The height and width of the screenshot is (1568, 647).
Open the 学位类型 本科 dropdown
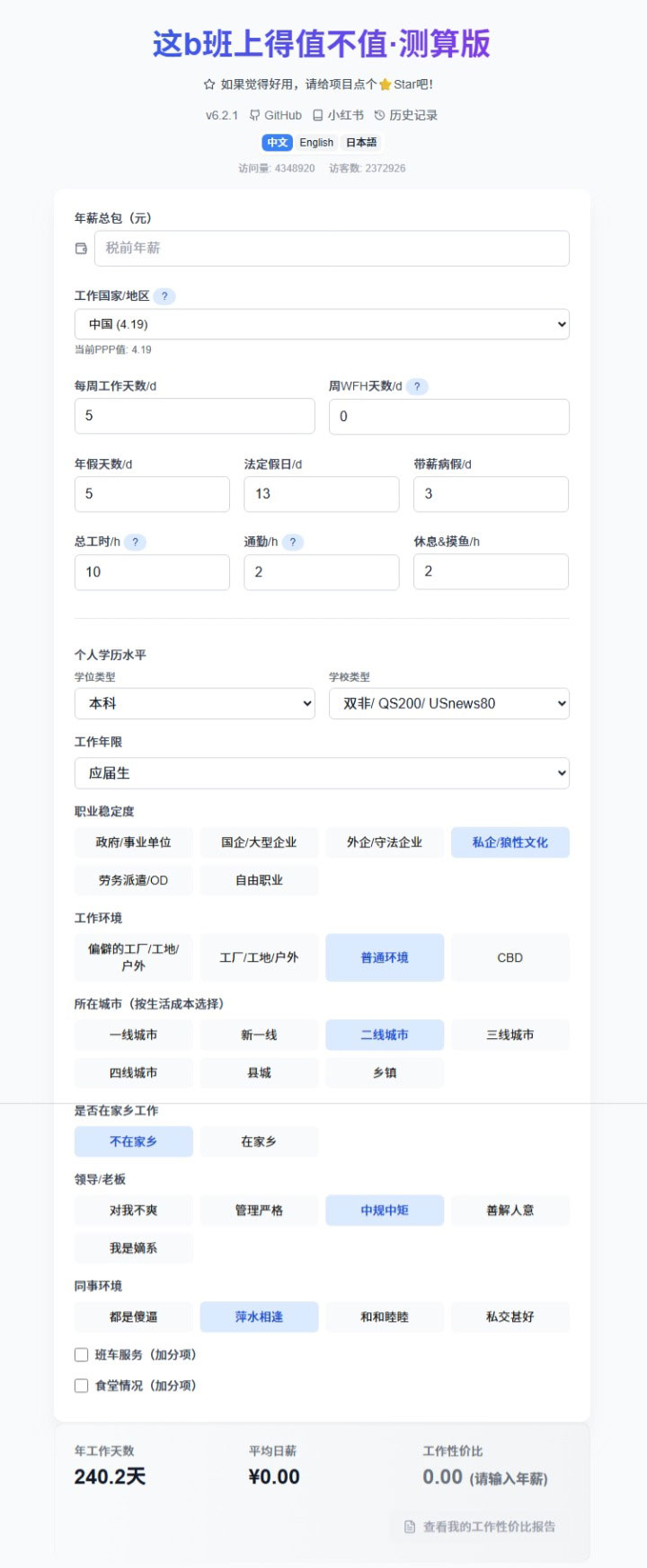[195, 703]
